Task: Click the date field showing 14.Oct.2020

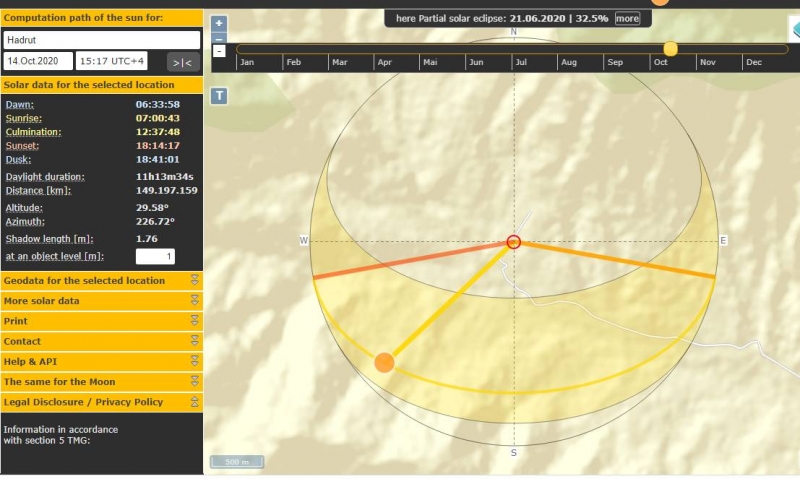Action: click(38, 62)
